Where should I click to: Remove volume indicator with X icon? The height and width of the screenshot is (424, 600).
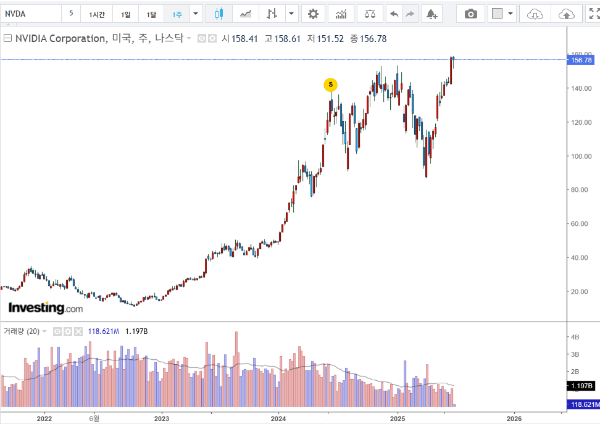pyautogui.click(x=78, y=331)
